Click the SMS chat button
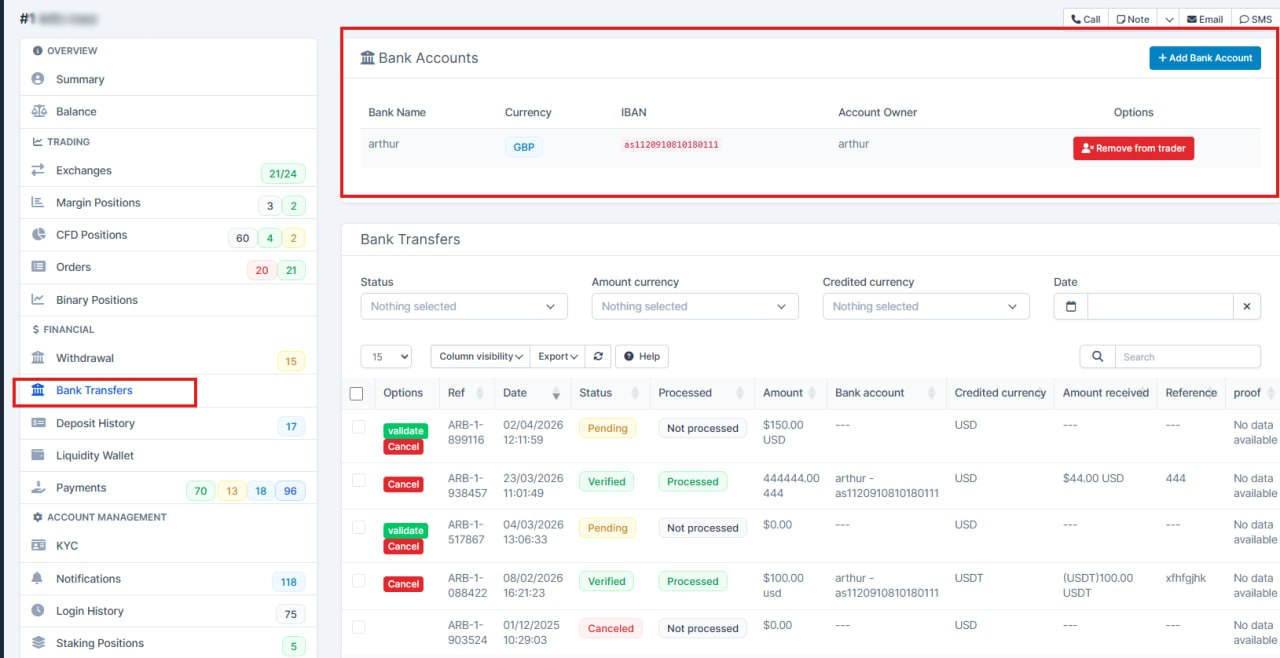The height and width of the screenshot is (658, 1280). tap(1256, 19)
